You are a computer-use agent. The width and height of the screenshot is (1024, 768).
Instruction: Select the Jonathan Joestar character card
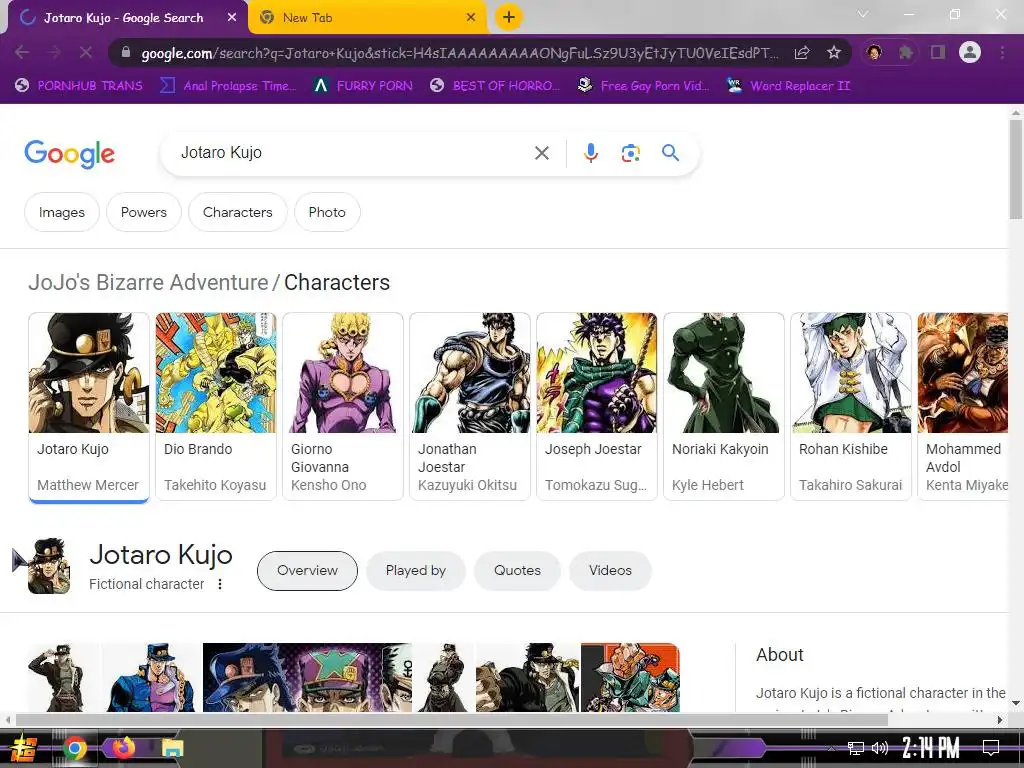coord(470,406)
